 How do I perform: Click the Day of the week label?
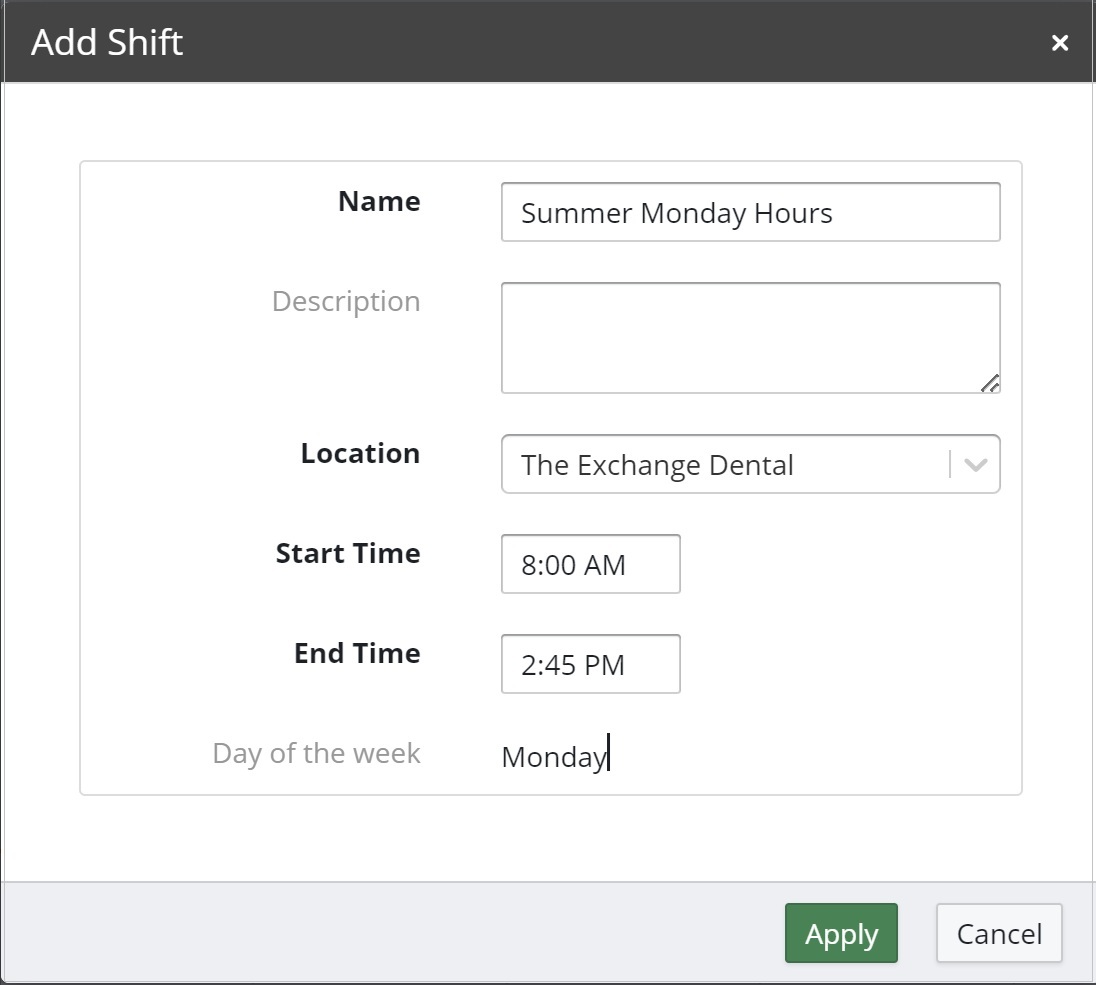[x=316, y=754]
